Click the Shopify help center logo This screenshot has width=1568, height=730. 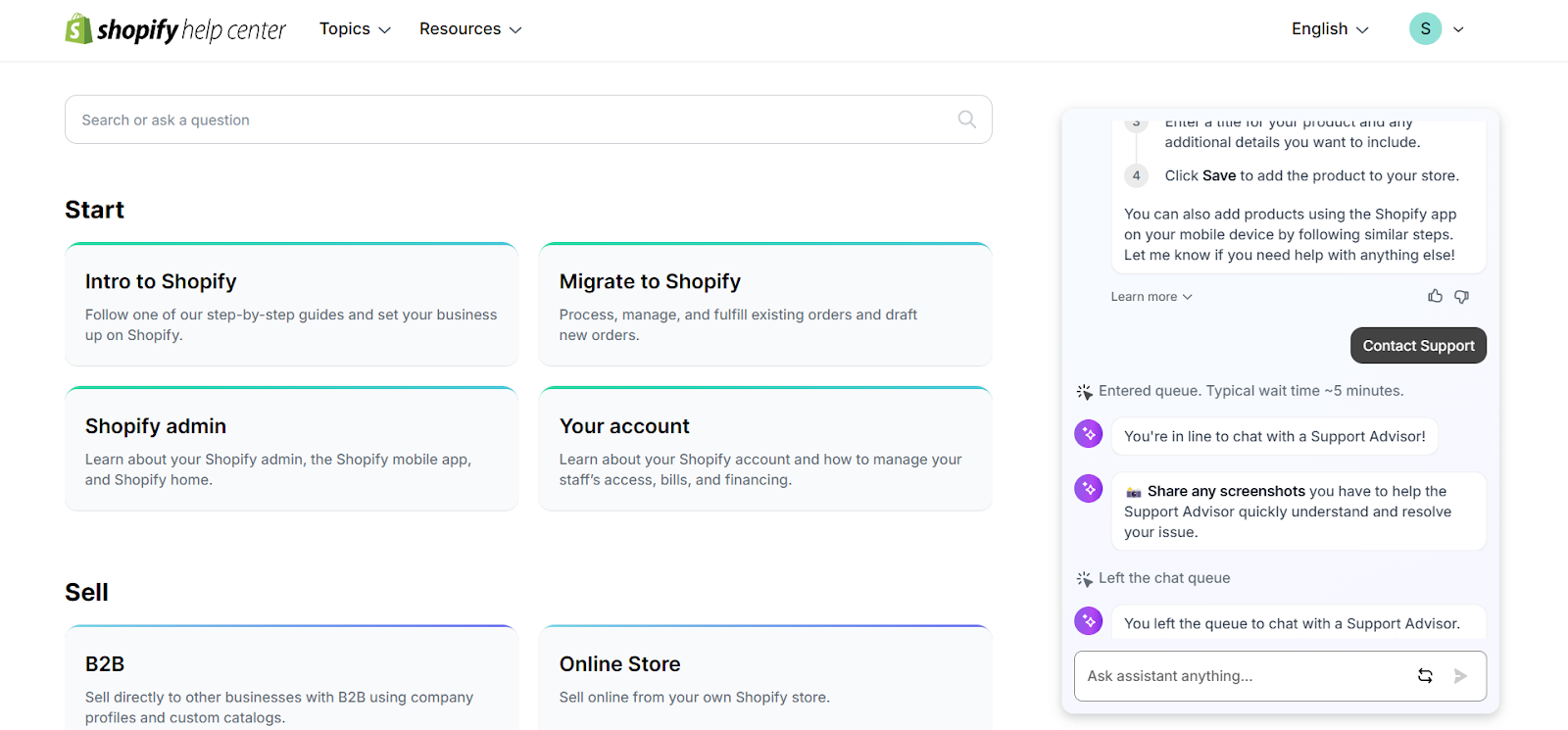[x=175, y=29]
